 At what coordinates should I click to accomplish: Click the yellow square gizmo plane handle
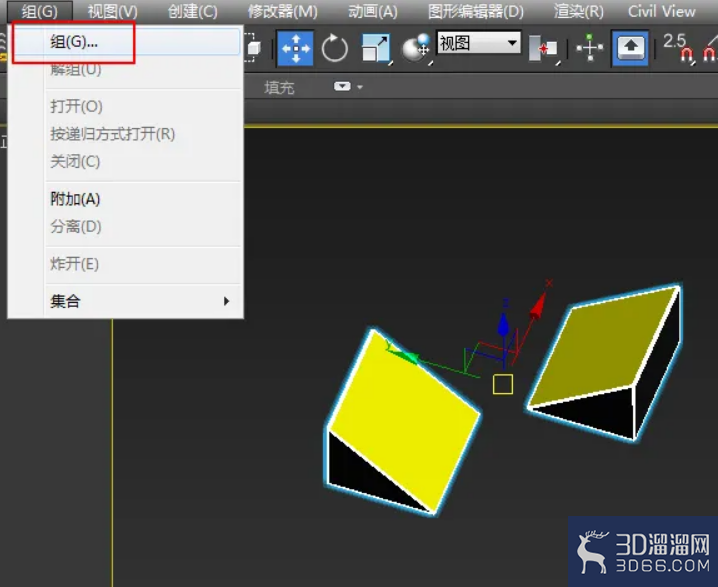[503, 384]
